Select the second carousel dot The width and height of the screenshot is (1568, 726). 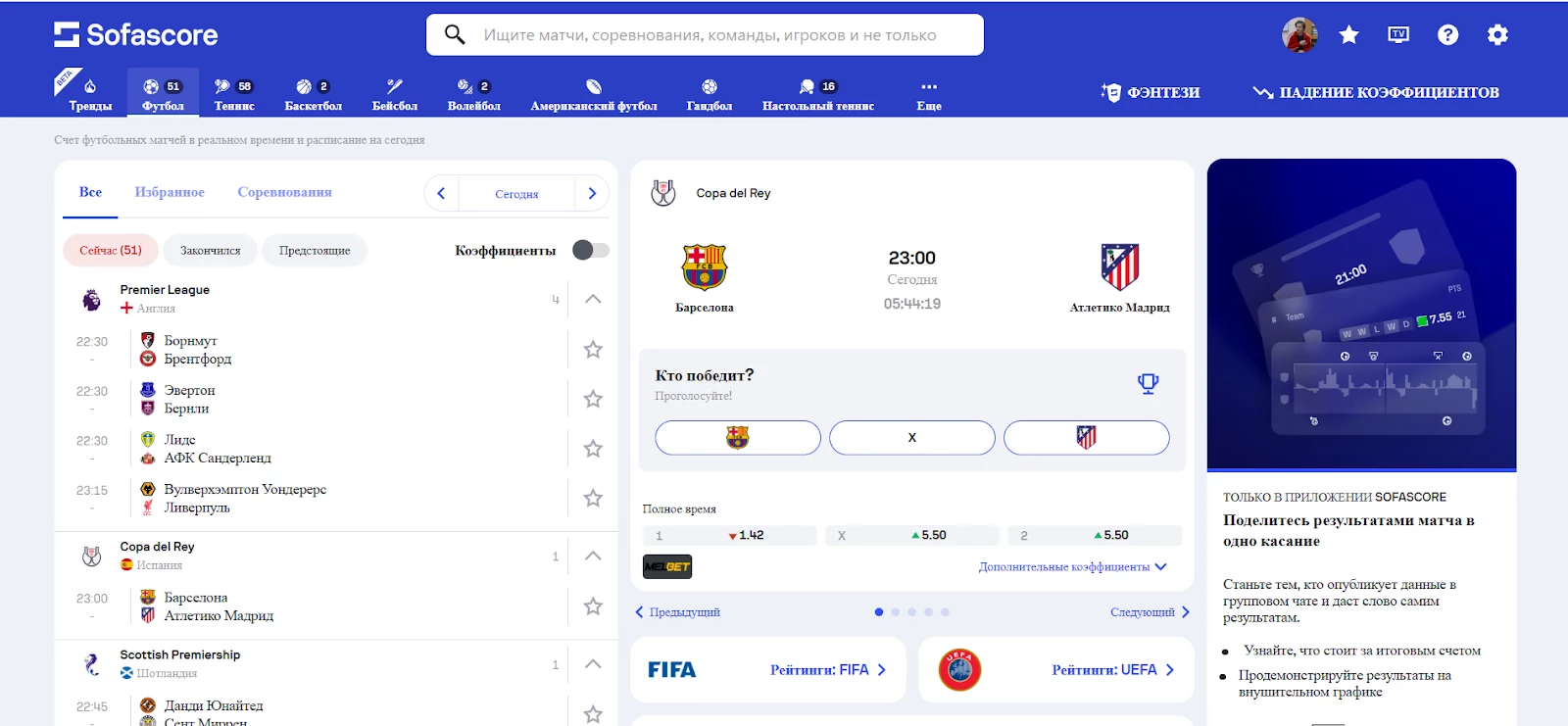point(896,612)
